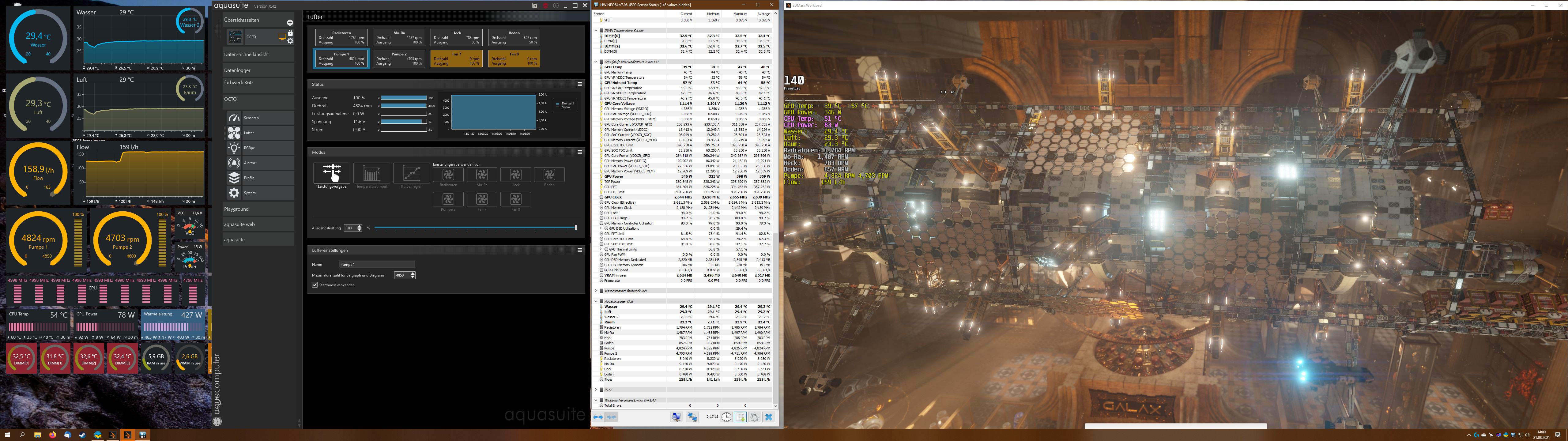1568x441 pixels.
Task: Click the Lüfter fan icon in the sidebar
Action: point(234,133)
